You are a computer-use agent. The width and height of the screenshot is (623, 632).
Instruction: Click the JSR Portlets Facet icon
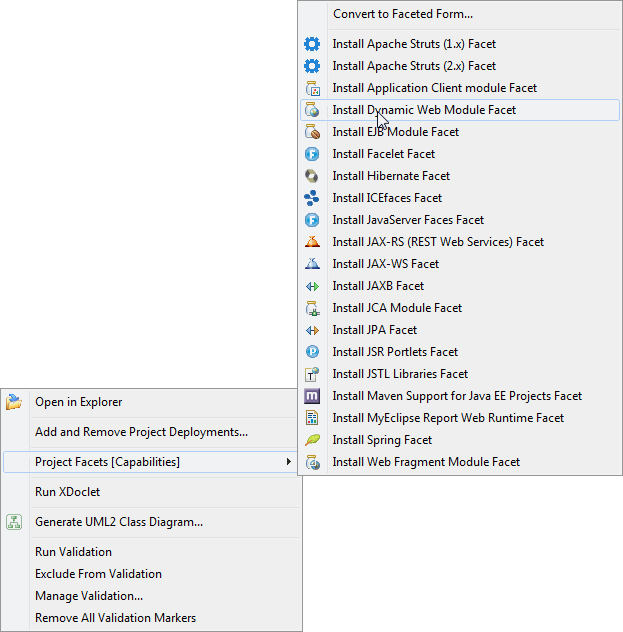(312, 352)
